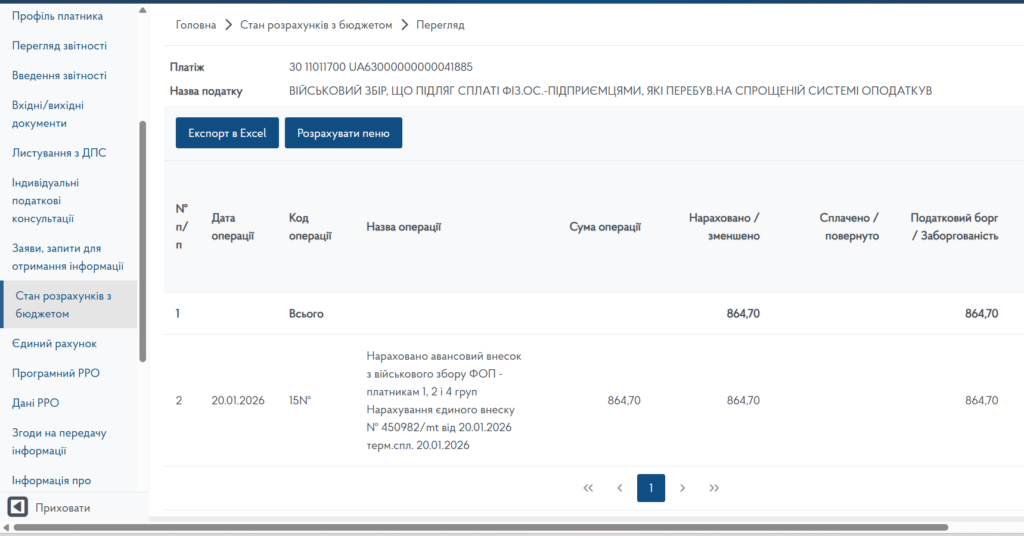
Task: Export table with Експорт в Excel
Action: pyautogui.click(x=227, y=133)
